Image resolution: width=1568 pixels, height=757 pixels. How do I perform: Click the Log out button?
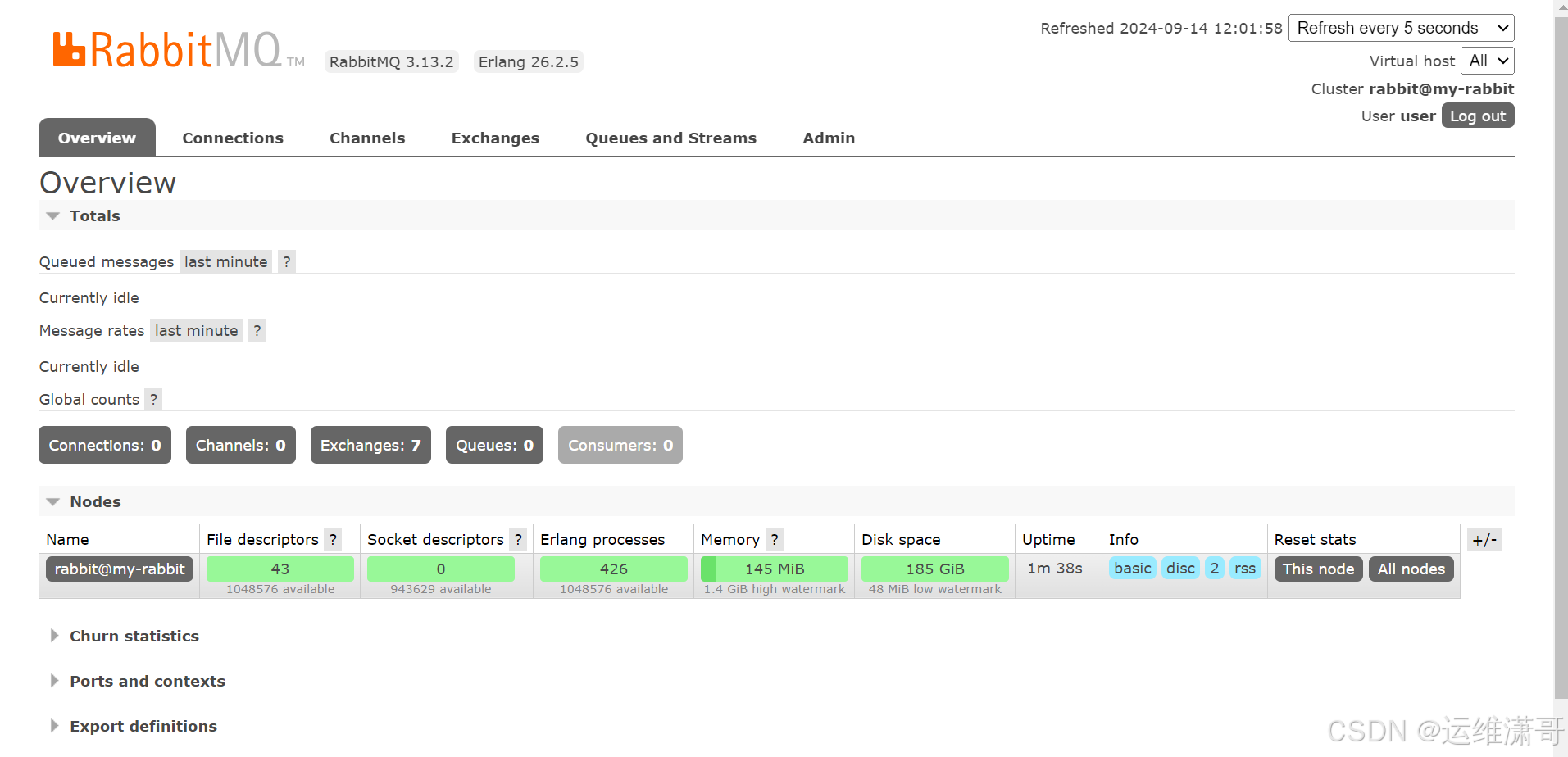tap(1478, 116)
